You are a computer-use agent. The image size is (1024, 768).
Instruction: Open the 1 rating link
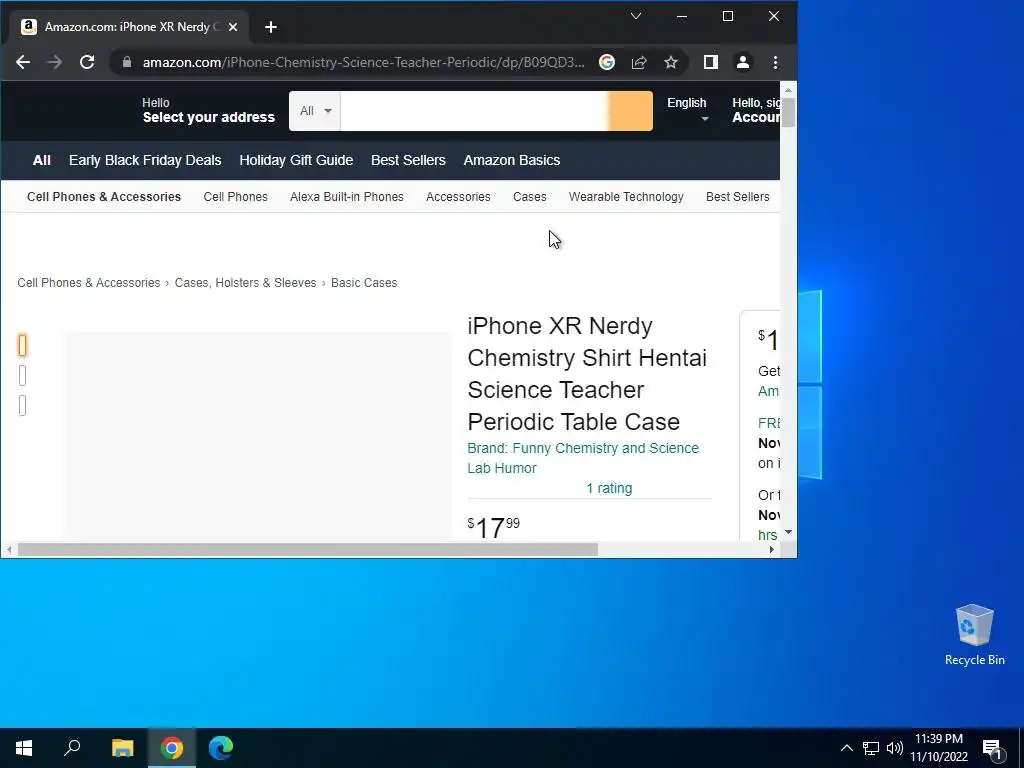pyautogui.click(x=609, y=488)
